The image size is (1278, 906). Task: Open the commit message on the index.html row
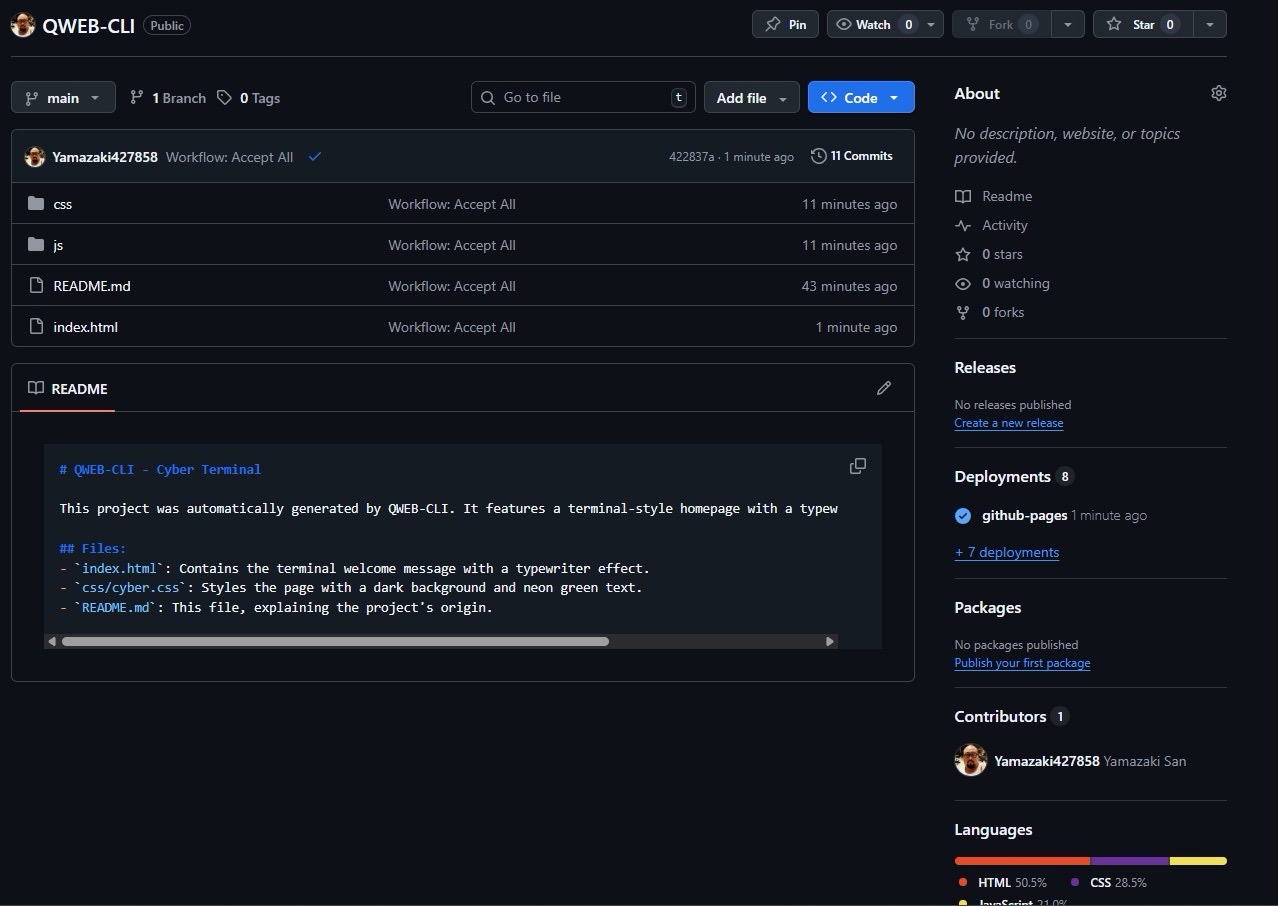[x=452, y=327]
